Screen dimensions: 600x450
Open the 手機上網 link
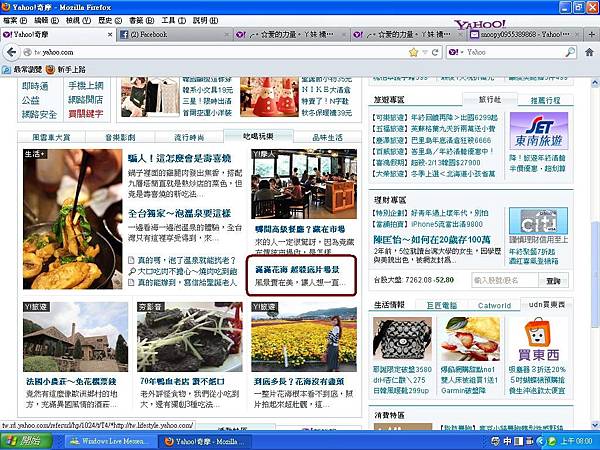[86, 86]
